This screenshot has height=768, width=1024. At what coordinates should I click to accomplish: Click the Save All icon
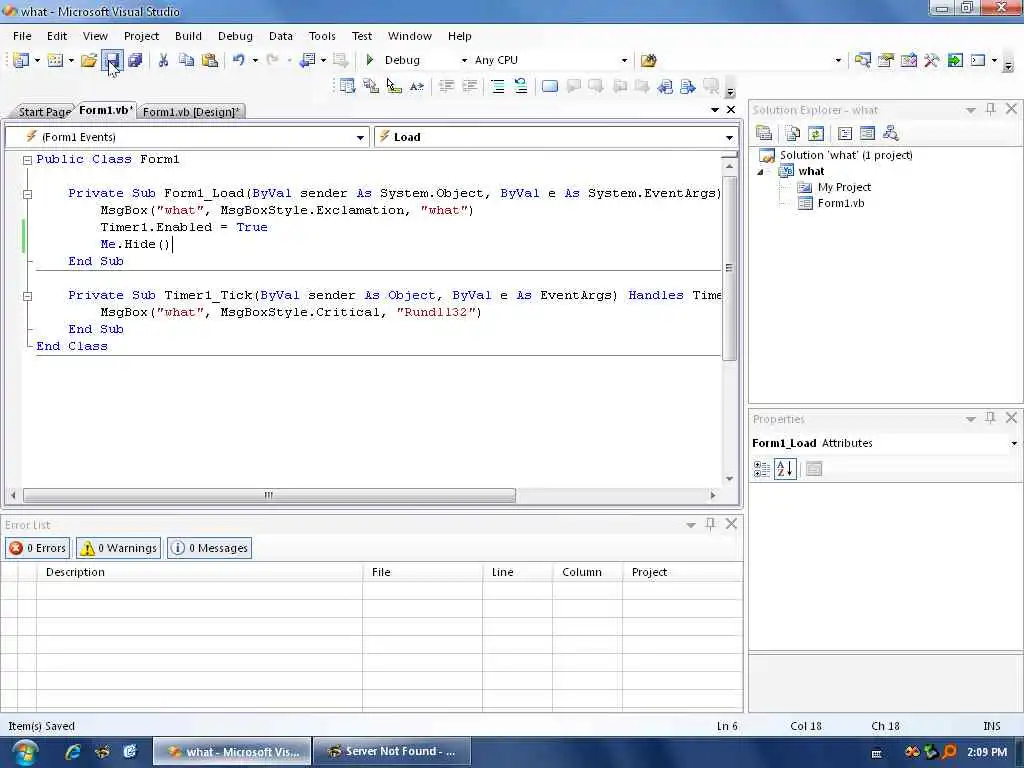[135, 60]
